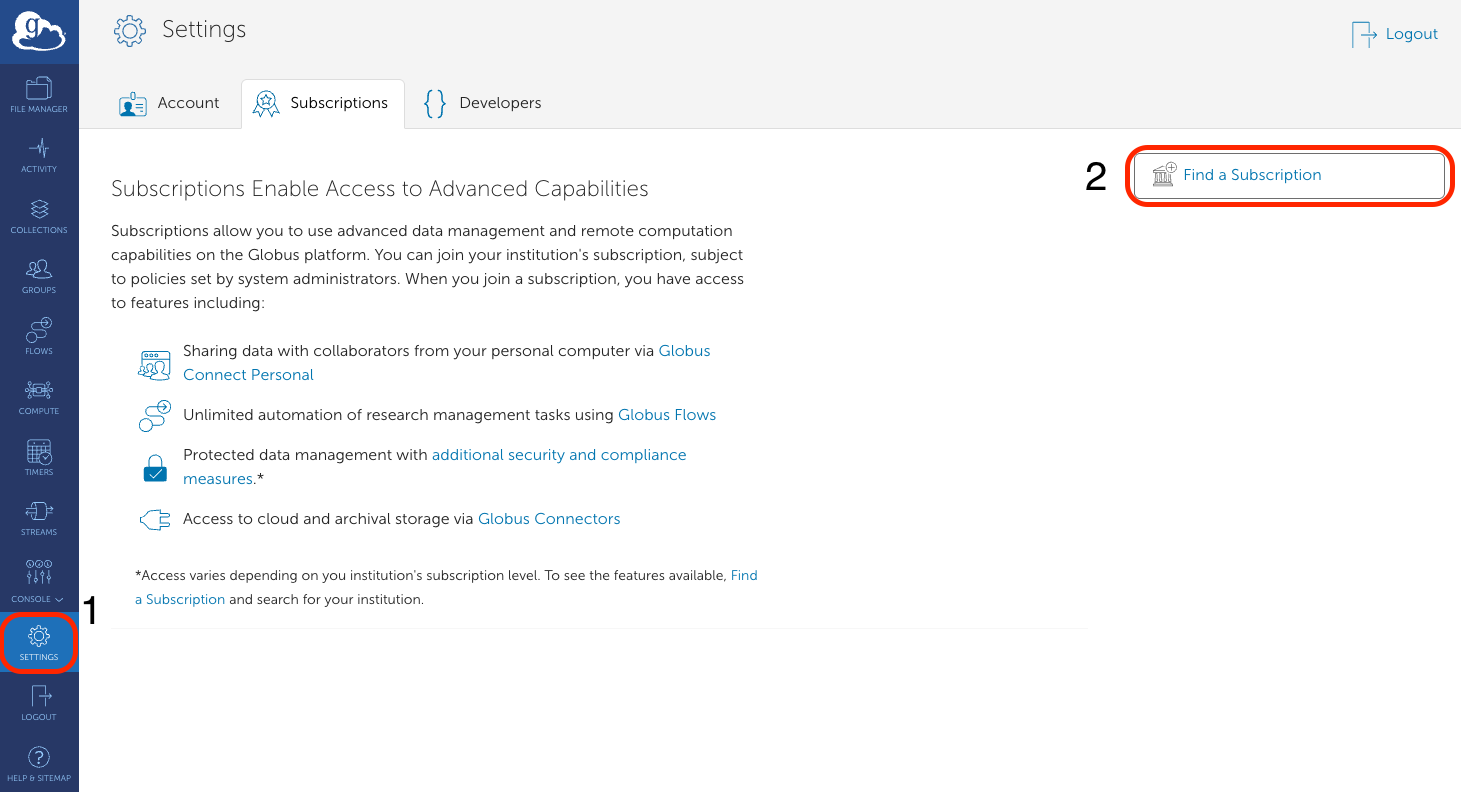Open File Manager from the sidebar
The height and width of the screenshot is (792, 1461).
pos(39,95)
